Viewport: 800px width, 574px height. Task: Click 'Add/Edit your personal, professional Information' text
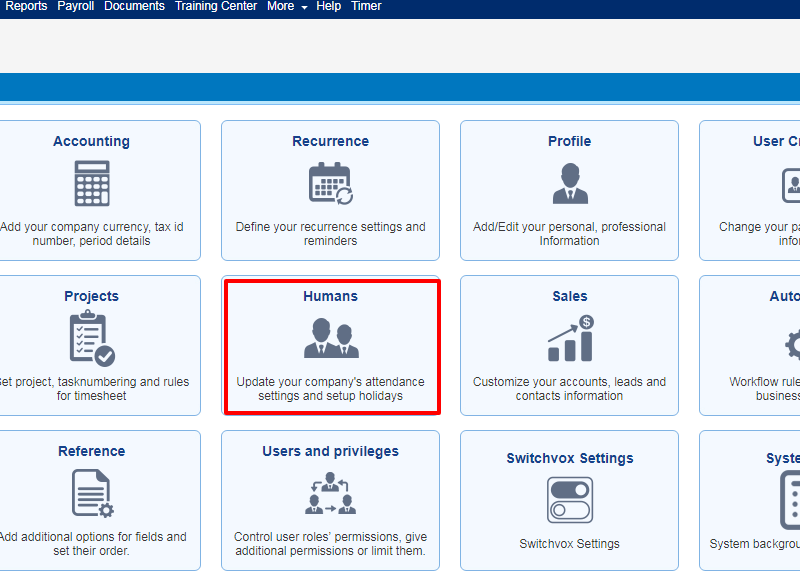pyautogui.click(x=569, y=234)
